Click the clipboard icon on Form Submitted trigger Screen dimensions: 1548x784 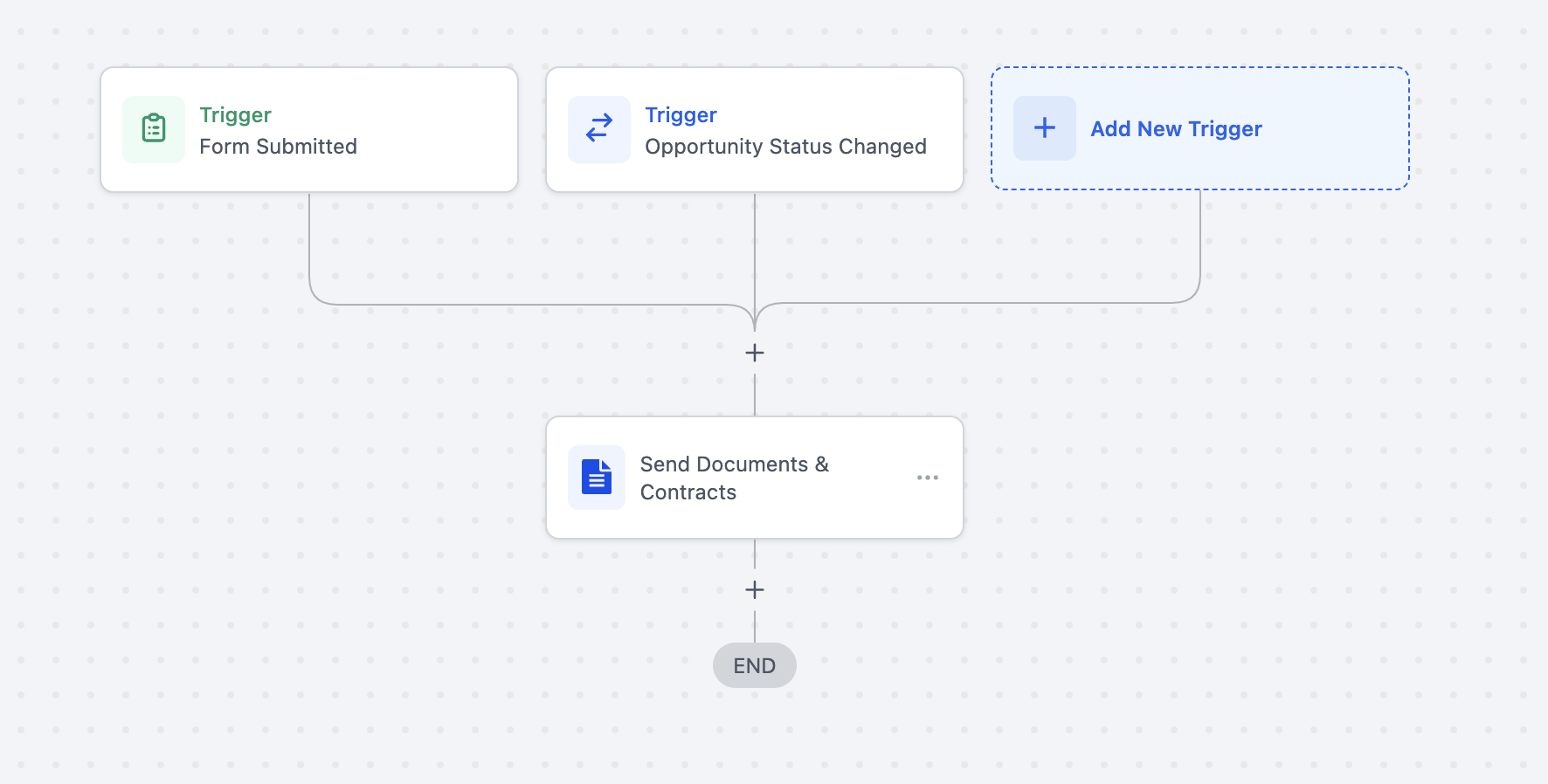154,128
